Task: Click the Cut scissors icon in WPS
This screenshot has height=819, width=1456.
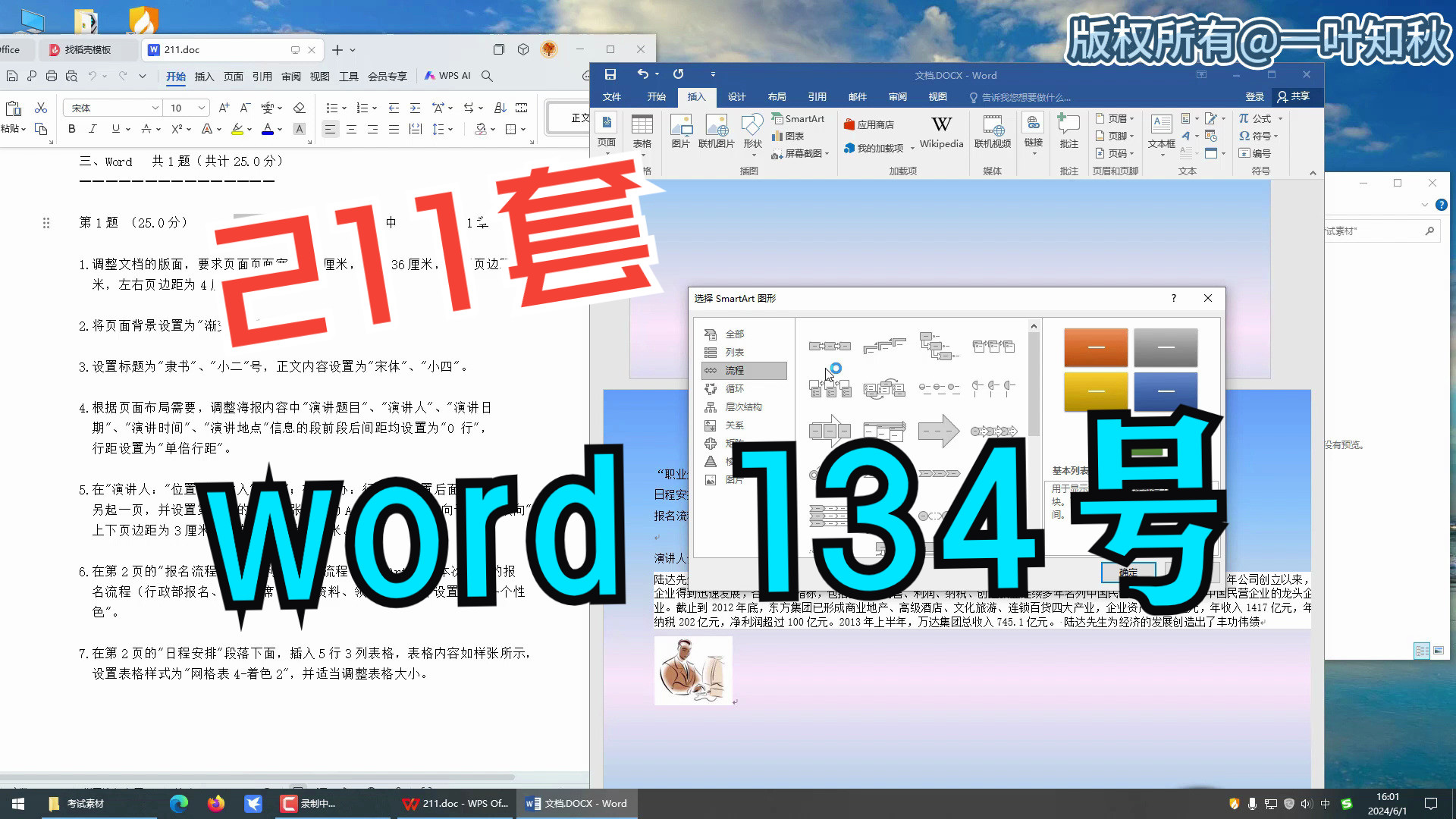Action: point(41,108)
